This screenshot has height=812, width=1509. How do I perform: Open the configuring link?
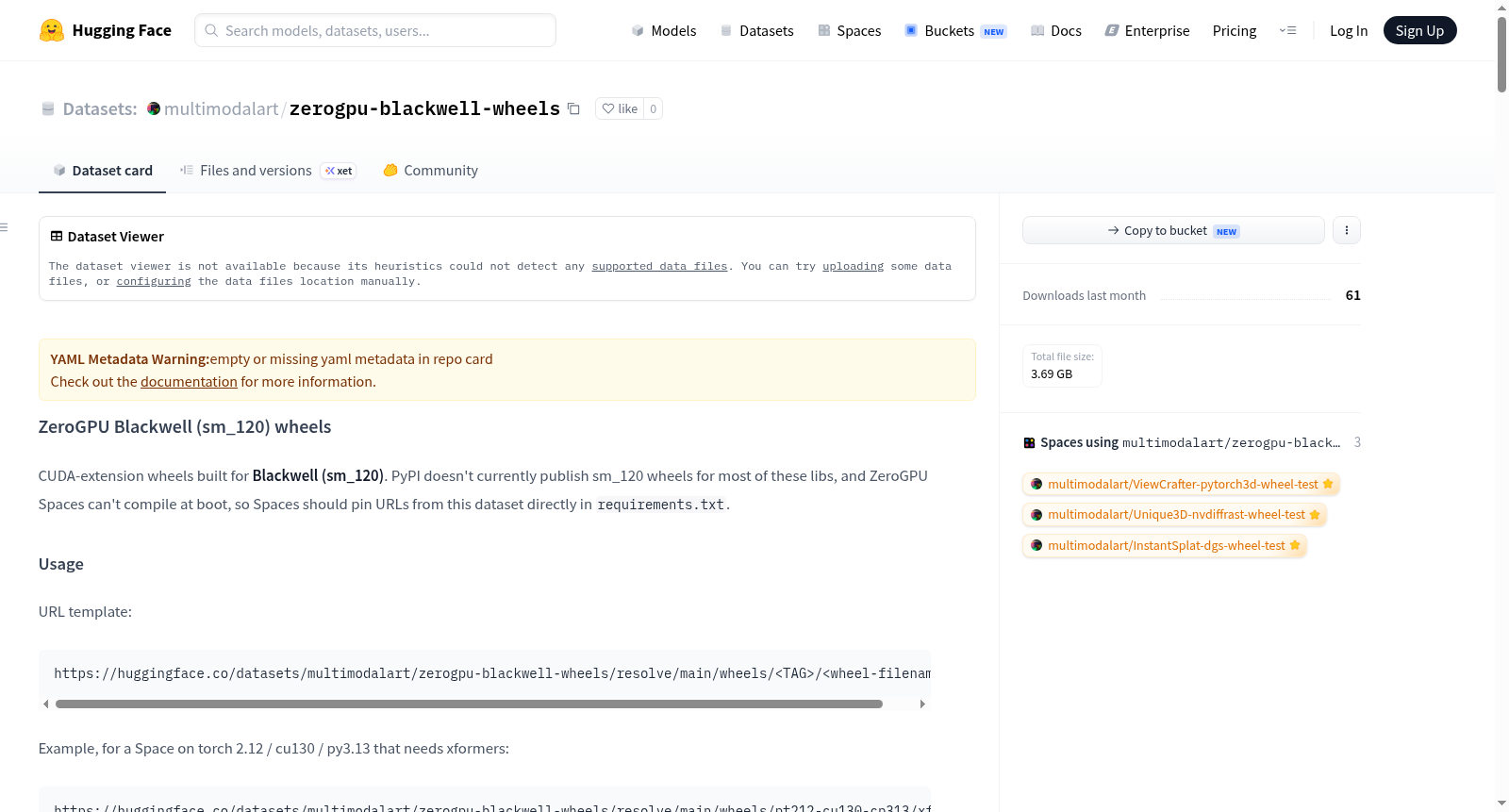tap(154, 281)
